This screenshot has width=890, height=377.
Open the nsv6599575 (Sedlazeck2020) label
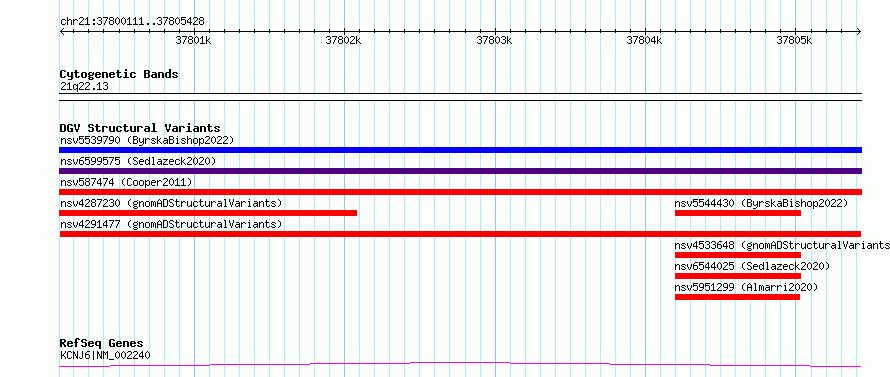(138, 161)
